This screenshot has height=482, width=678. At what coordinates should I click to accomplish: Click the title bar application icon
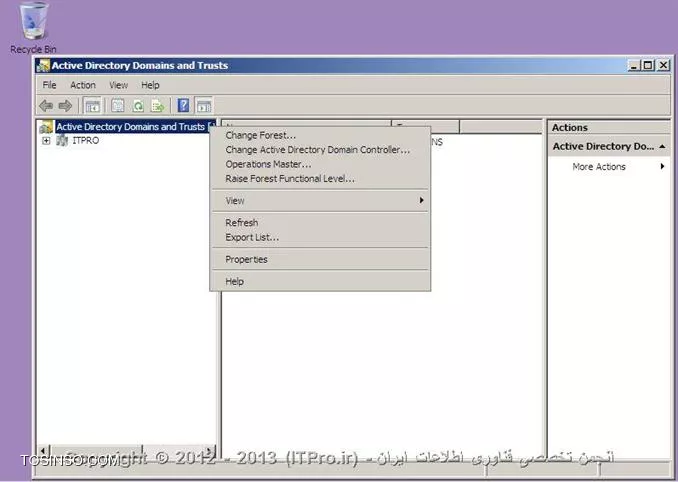[43, 65]
